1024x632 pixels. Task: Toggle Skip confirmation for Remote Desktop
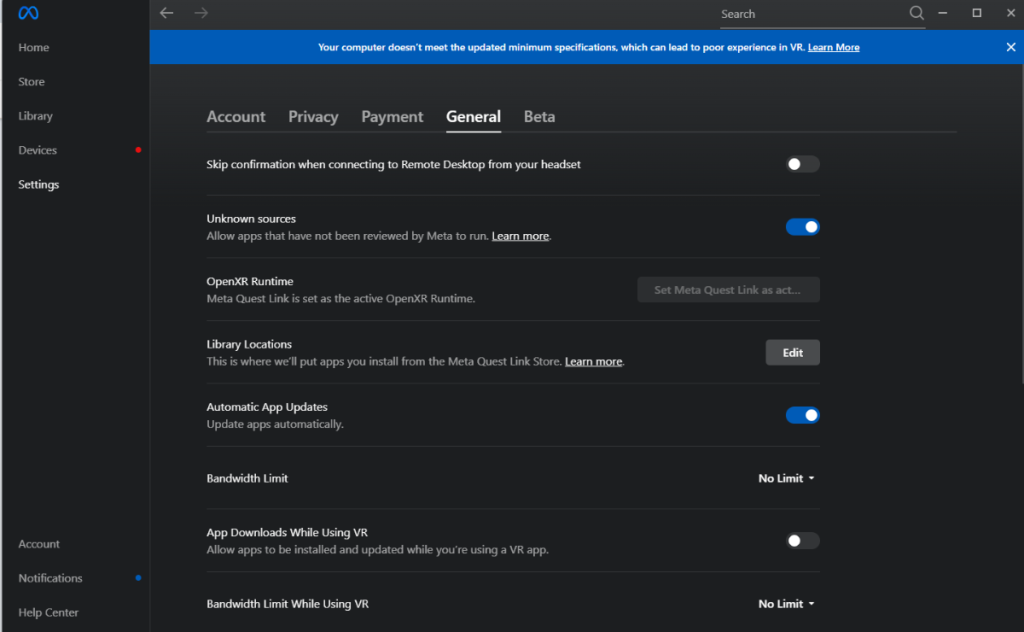pos(802,165)
